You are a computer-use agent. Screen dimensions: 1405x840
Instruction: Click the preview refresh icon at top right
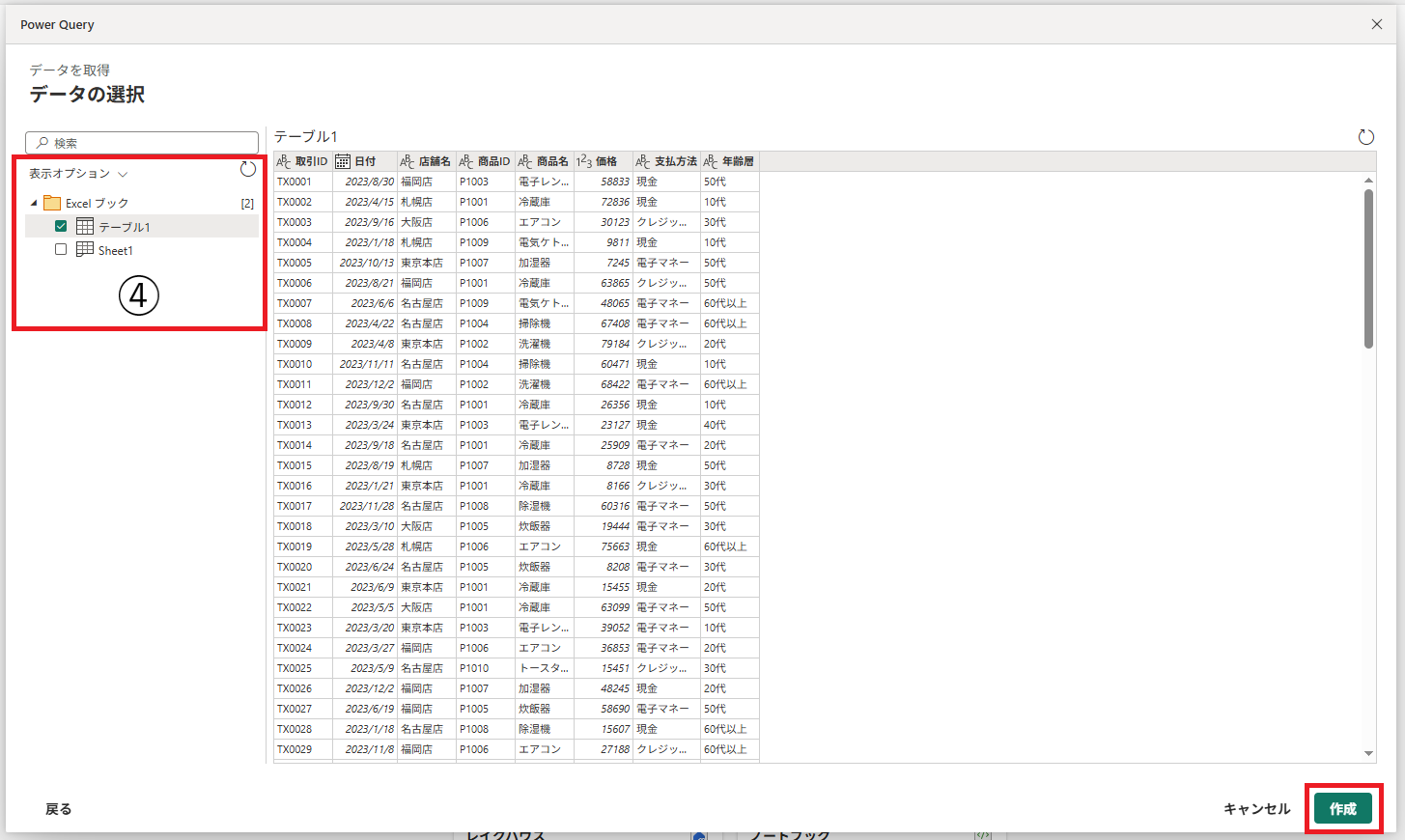(1365, 137)
